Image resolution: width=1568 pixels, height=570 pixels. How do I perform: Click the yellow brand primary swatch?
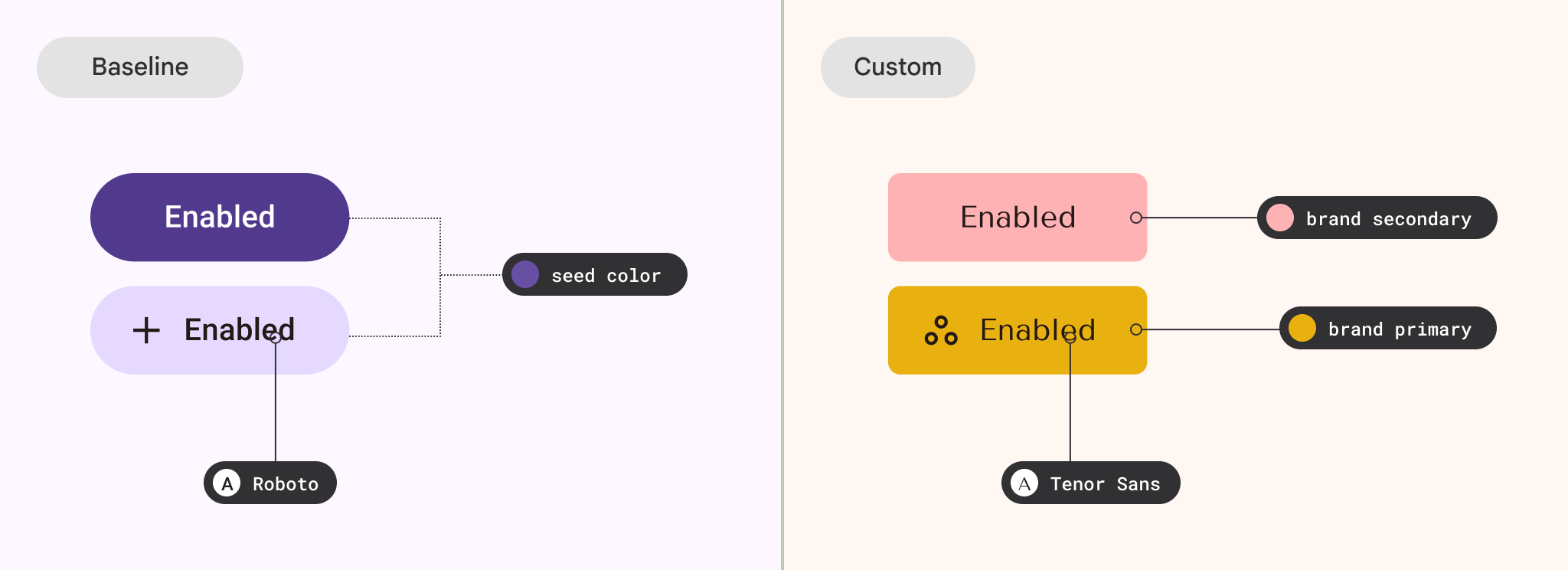tap(1302, 329)
